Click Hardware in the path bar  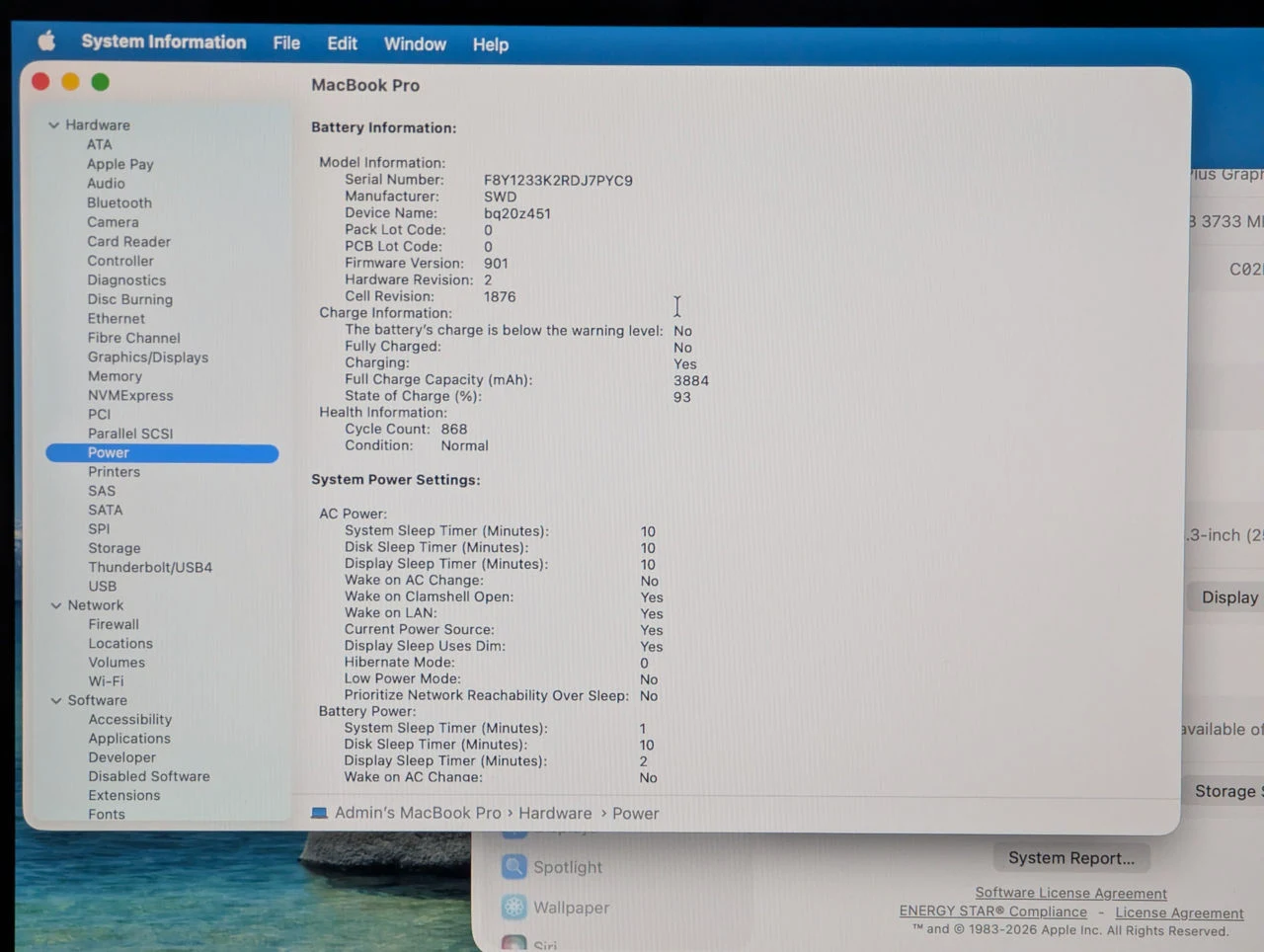(x=555, y=813)
